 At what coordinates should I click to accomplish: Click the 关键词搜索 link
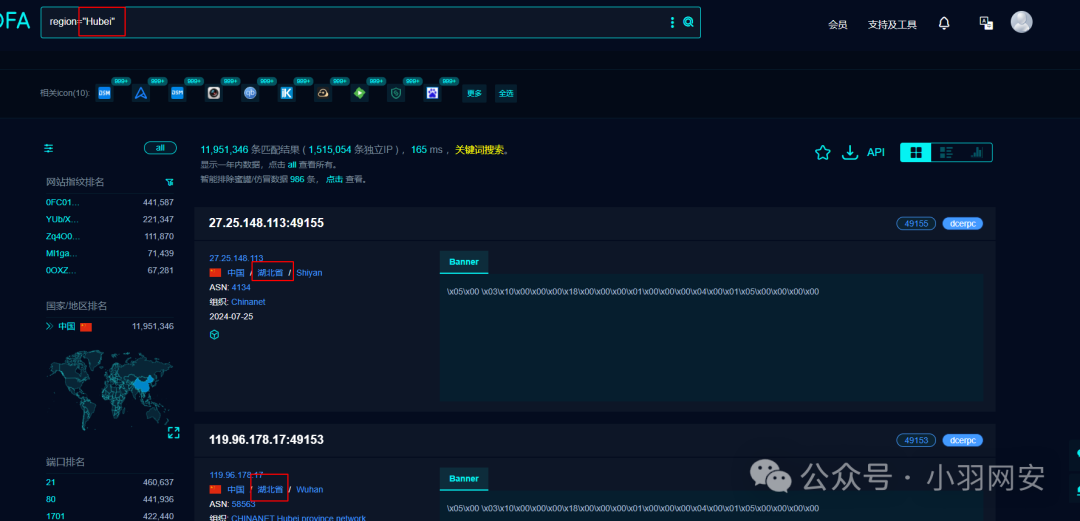pos(481,150)
